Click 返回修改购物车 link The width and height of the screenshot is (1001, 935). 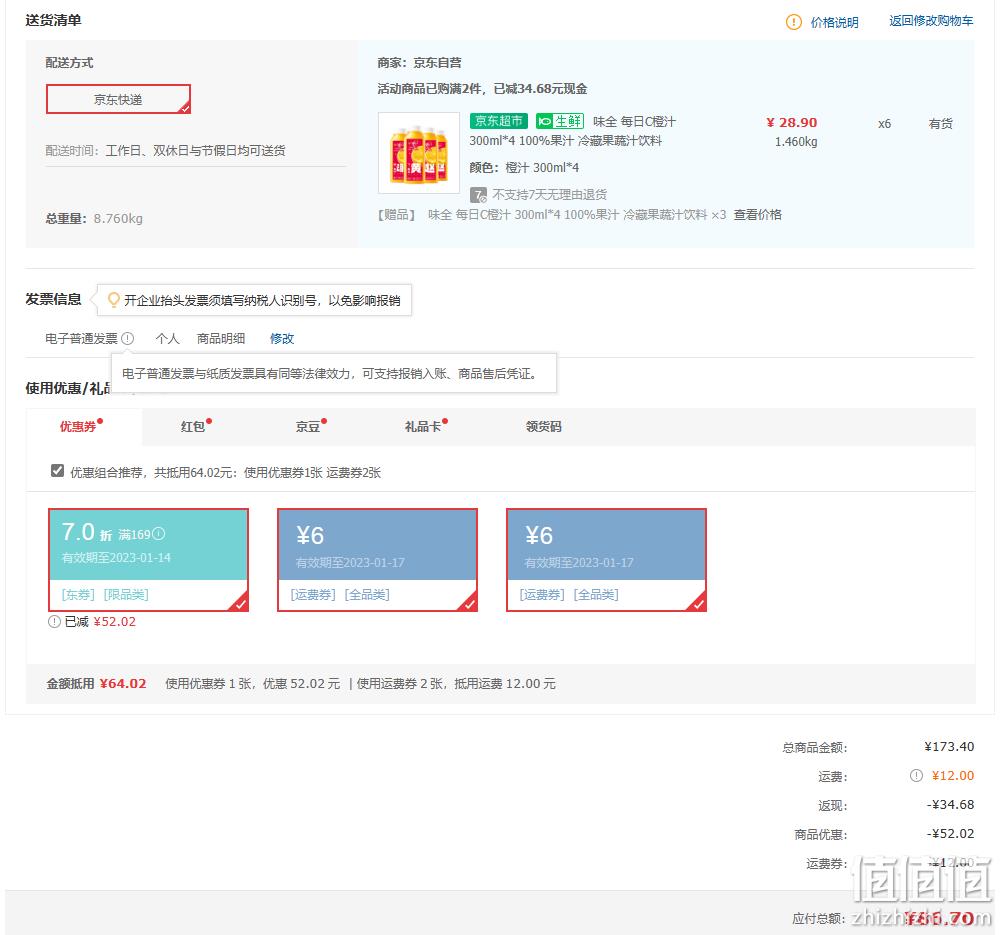931,21
